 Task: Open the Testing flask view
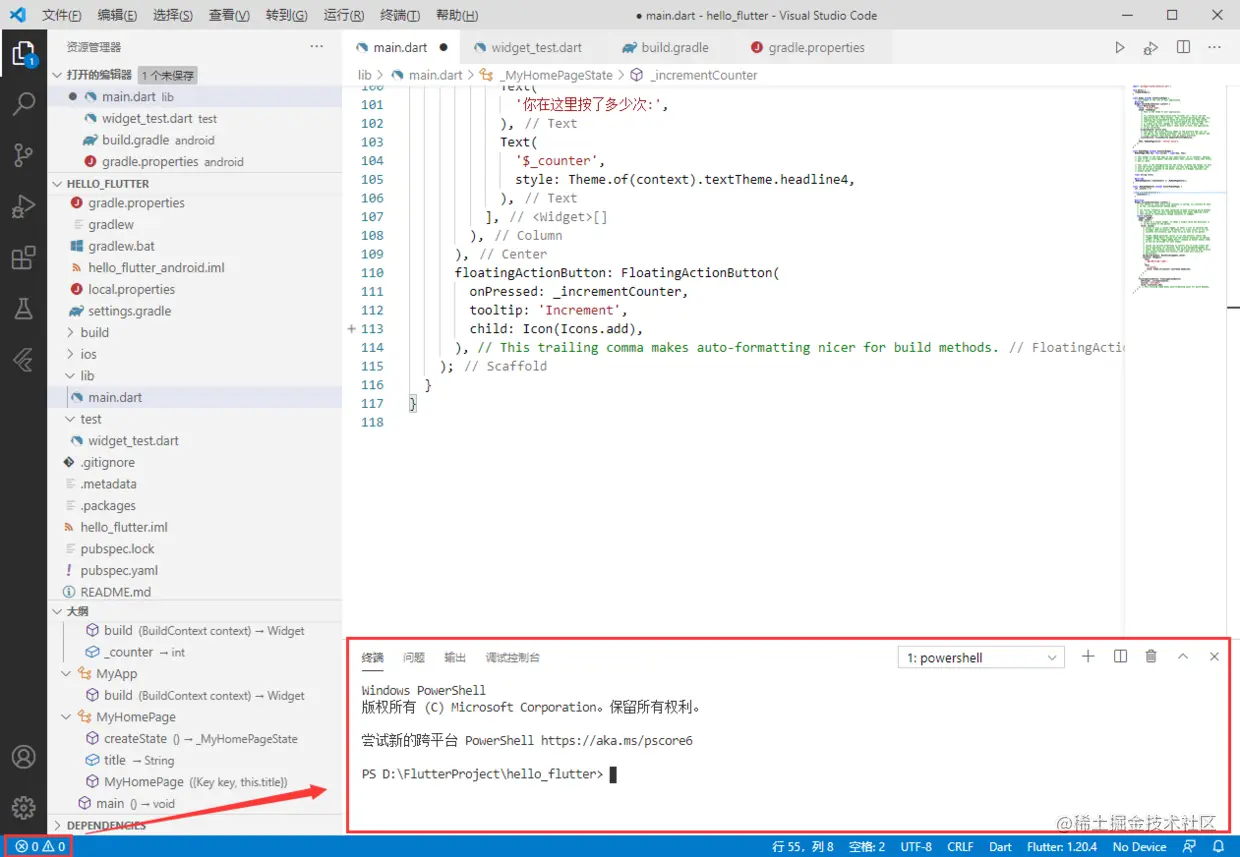pyautogui.click(x=23, y=309)
